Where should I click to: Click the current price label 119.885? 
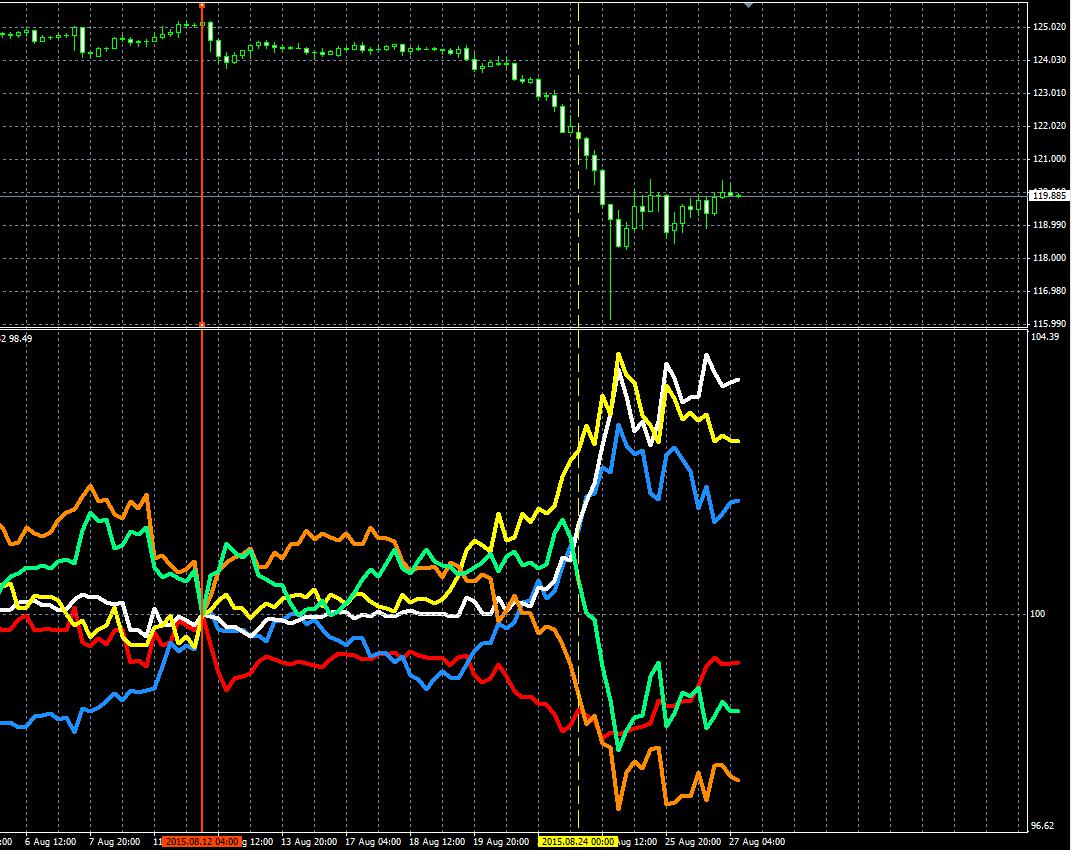1049,196
